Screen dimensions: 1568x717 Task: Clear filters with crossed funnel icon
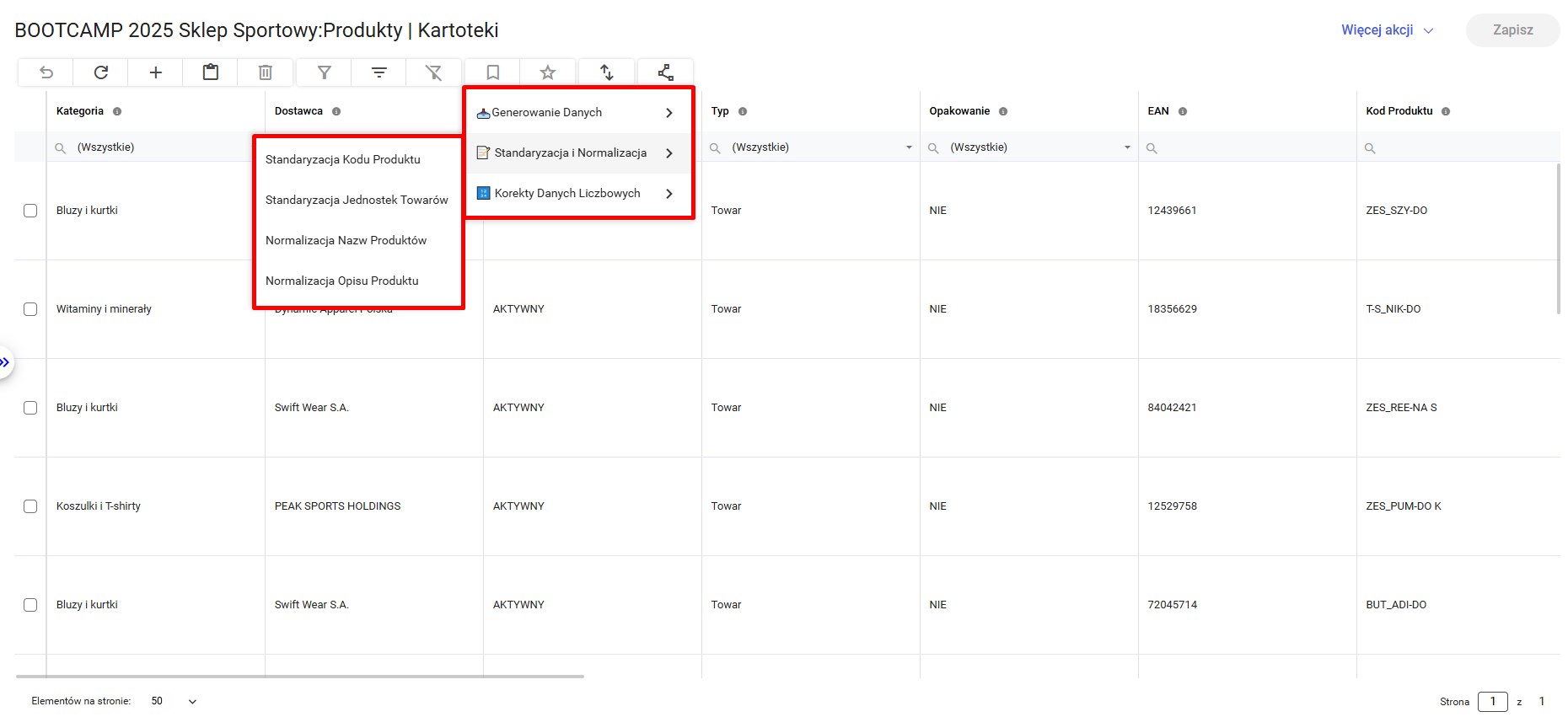click(x=433, y=72)
